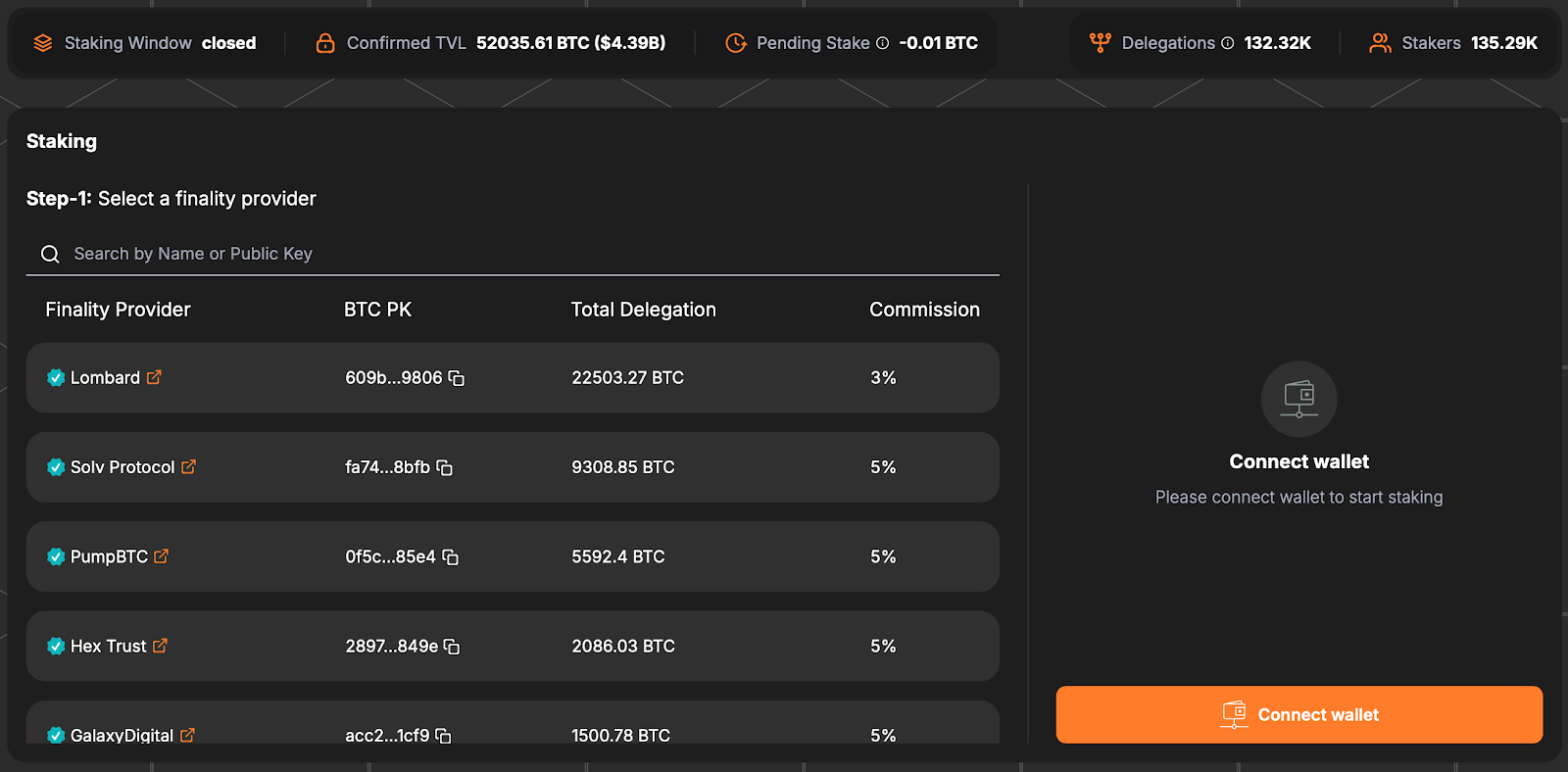Click the 0f5c...85e4 public key text

[390, 556]
